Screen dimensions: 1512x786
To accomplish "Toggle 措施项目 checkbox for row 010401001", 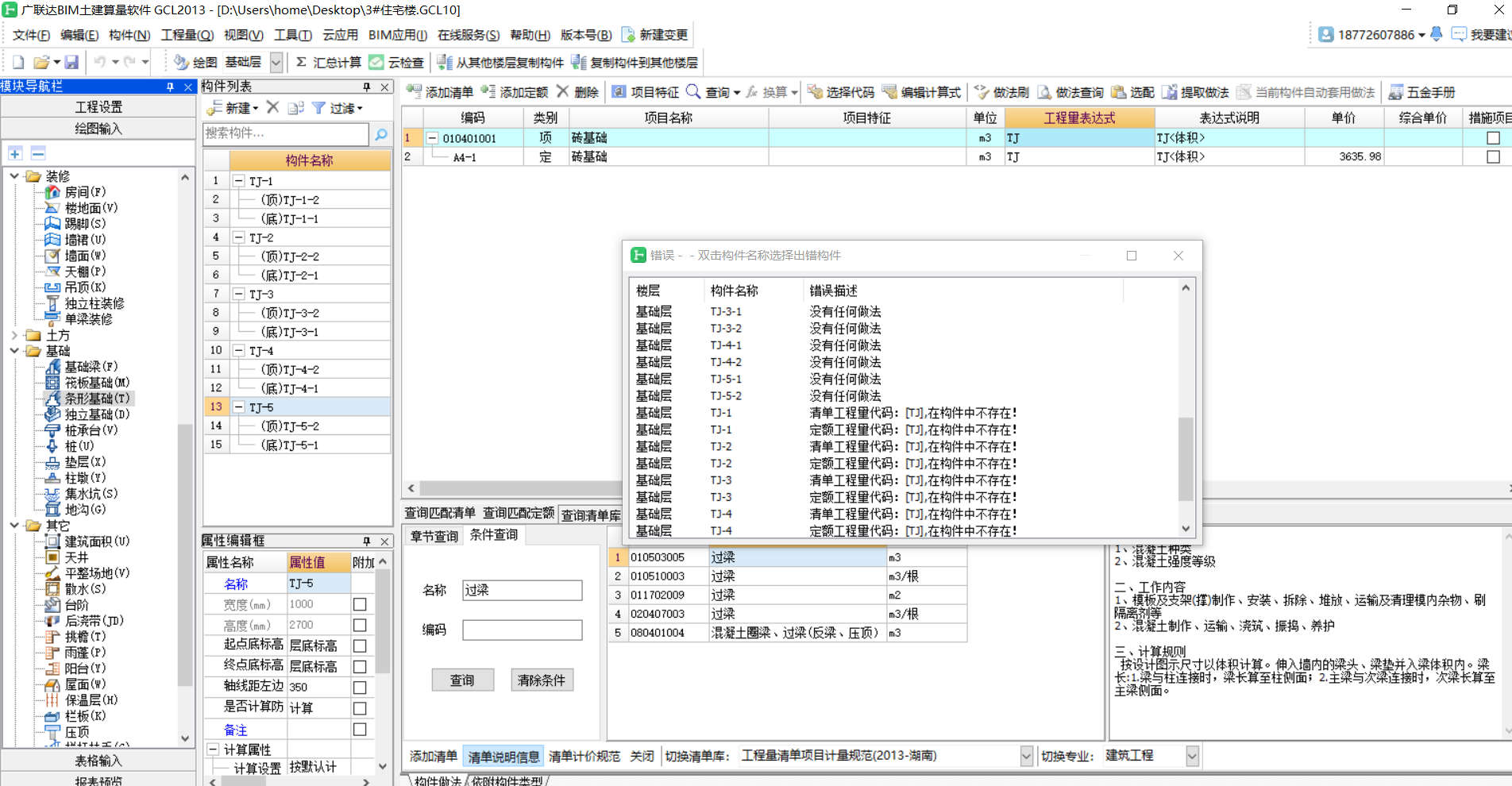I will pyautogui.click(x=1493, y=138).
